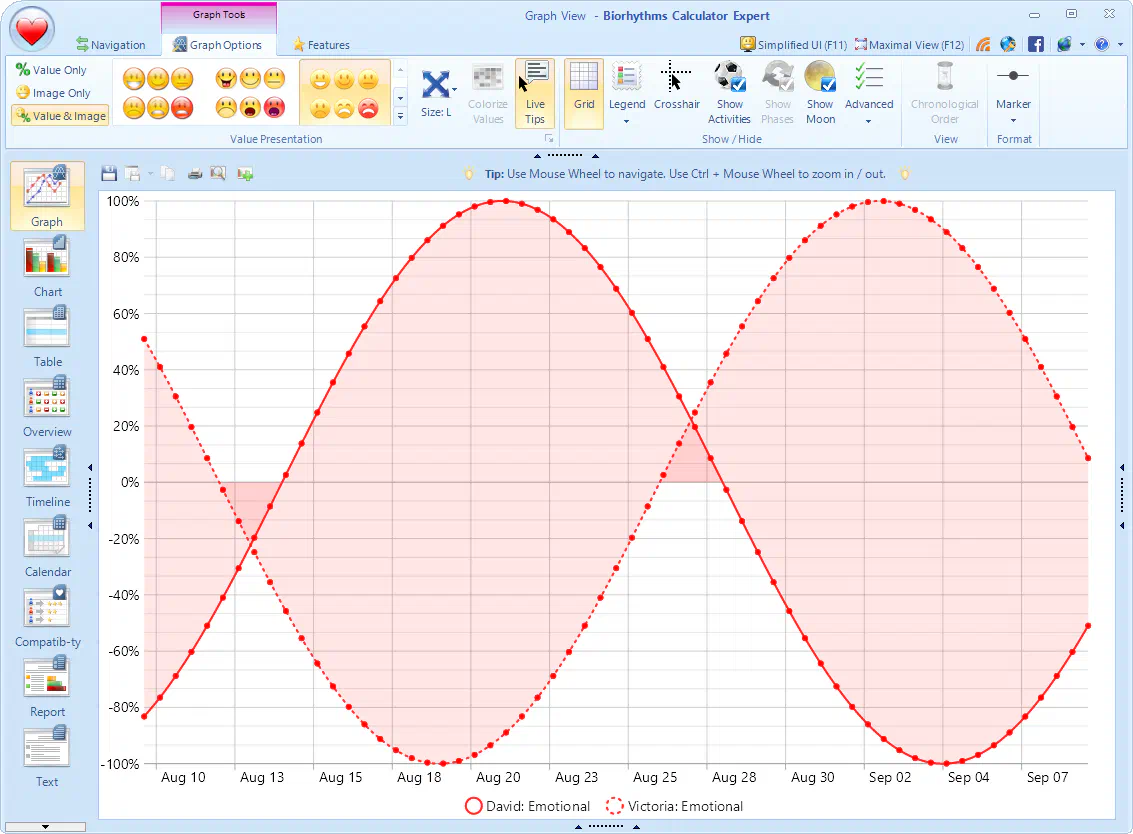The width and height of the screenshot is (1133, 834).
Task: Enable the Crosshair cursor
Action: pos(676,87)
